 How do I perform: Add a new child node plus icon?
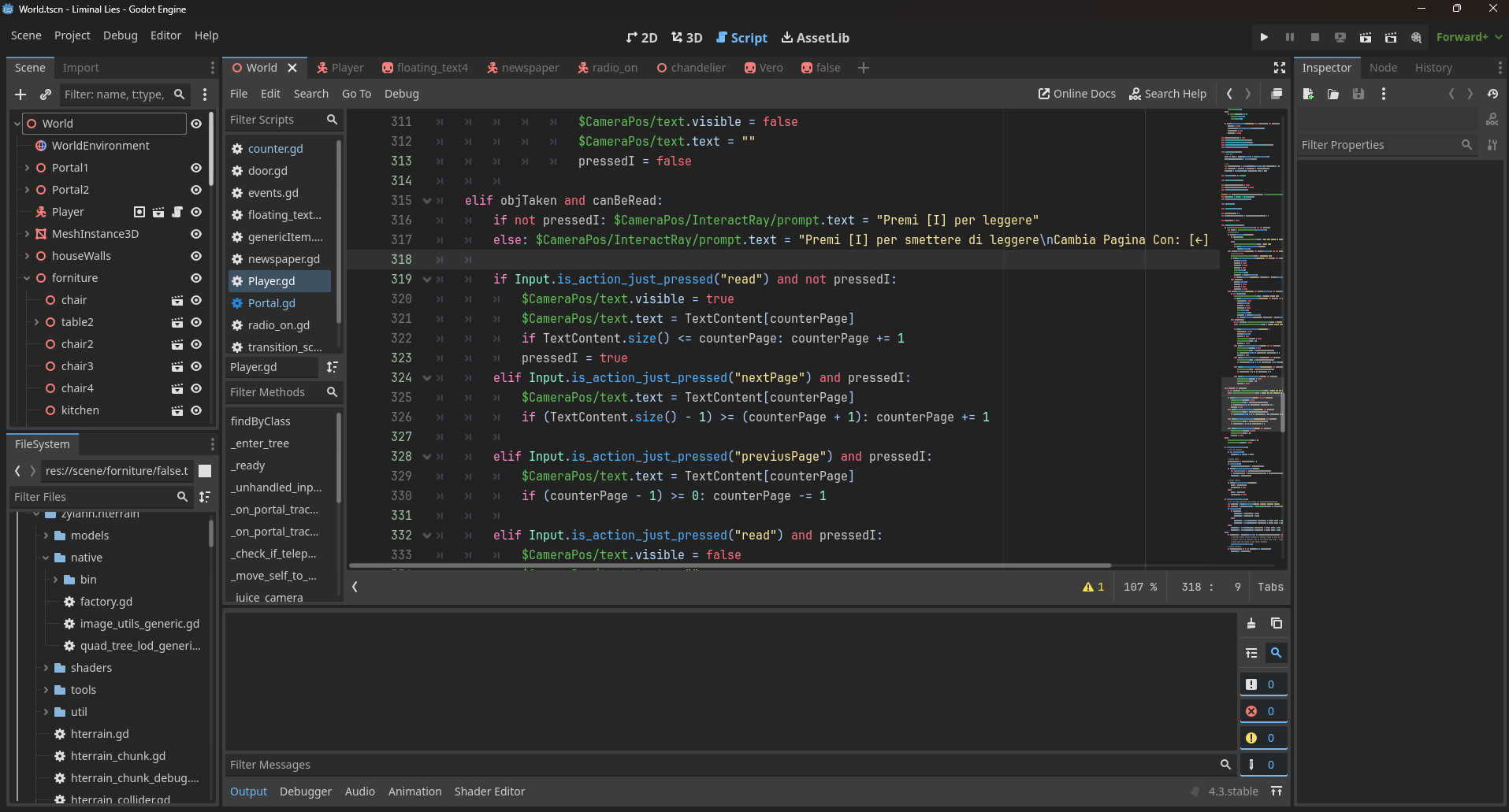(20, 95)
